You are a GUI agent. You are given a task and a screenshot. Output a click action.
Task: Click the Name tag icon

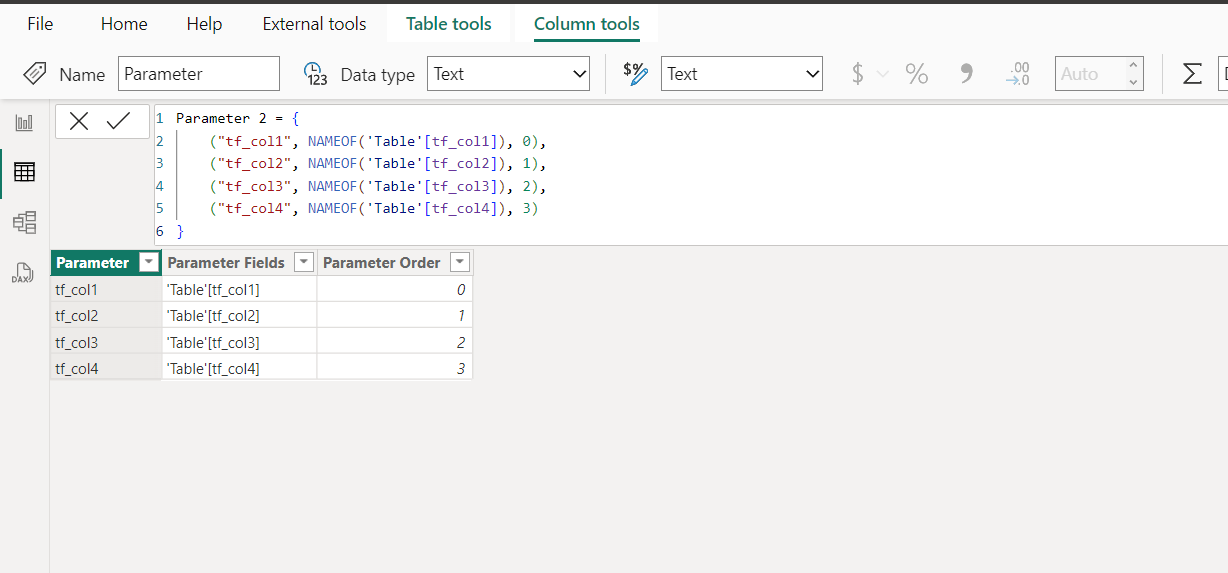[x=35, y=73]
